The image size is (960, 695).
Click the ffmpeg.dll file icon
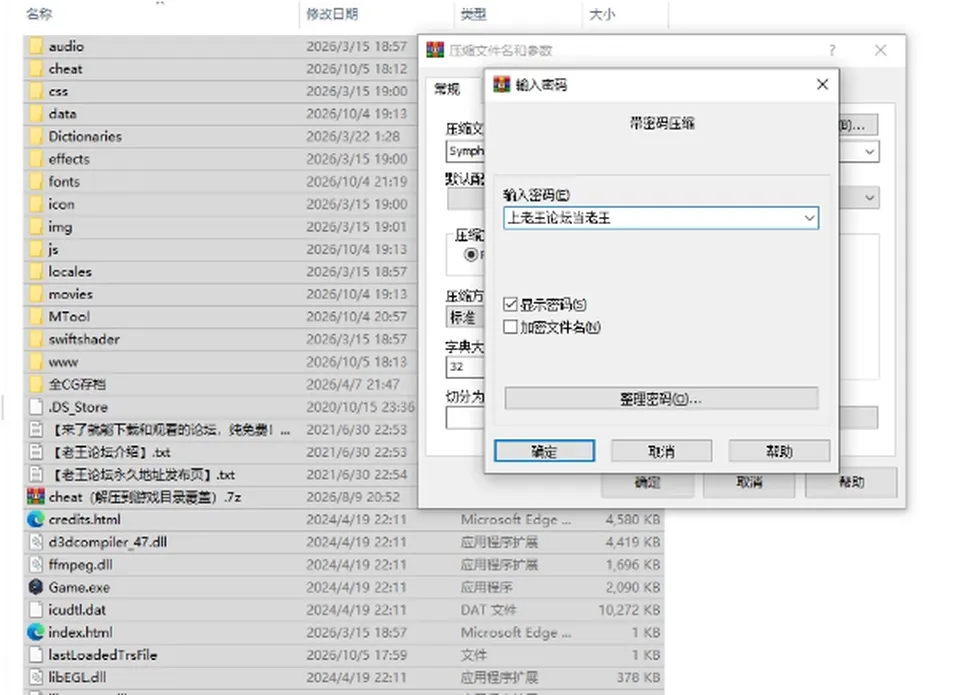pos(36,565)
